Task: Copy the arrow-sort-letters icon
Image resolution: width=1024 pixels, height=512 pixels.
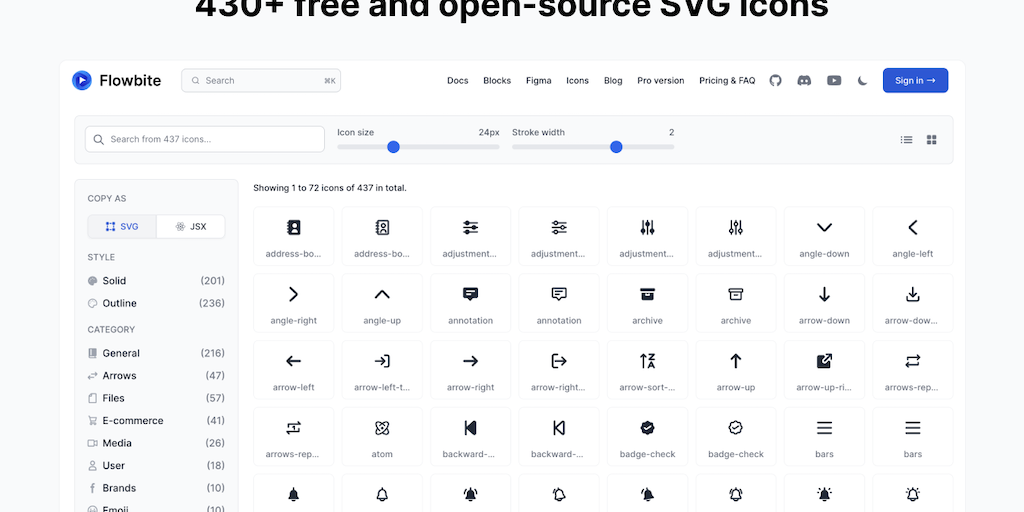Action: point(647,370)
